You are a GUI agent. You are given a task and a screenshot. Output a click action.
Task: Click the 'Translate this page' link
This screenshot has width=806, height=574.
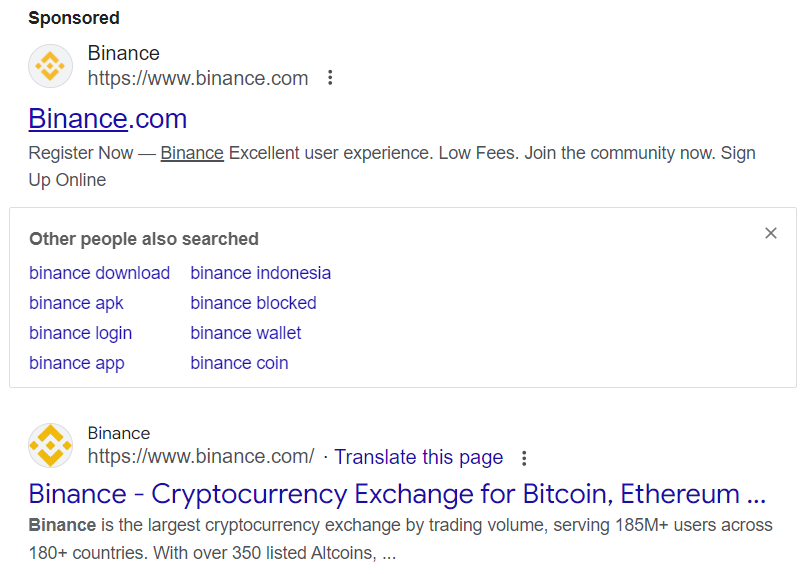[x=419, y=457]
